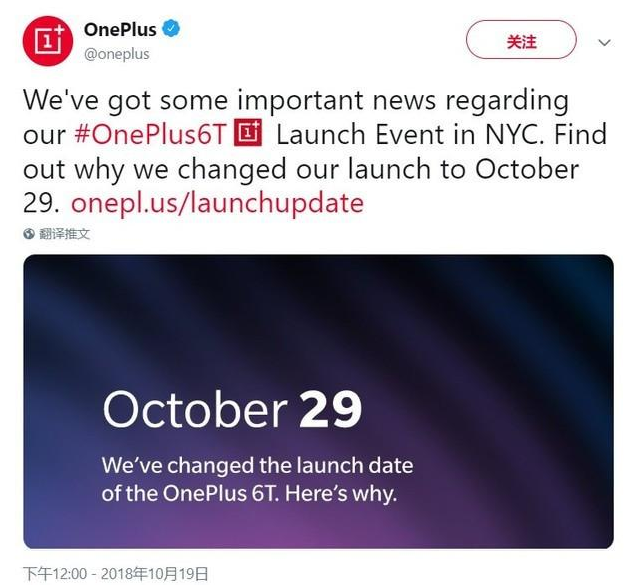Image resolution: width=637 pixels, height=585 pixels.
Task: Click the @oneplus handle
Action: [117, 54]
